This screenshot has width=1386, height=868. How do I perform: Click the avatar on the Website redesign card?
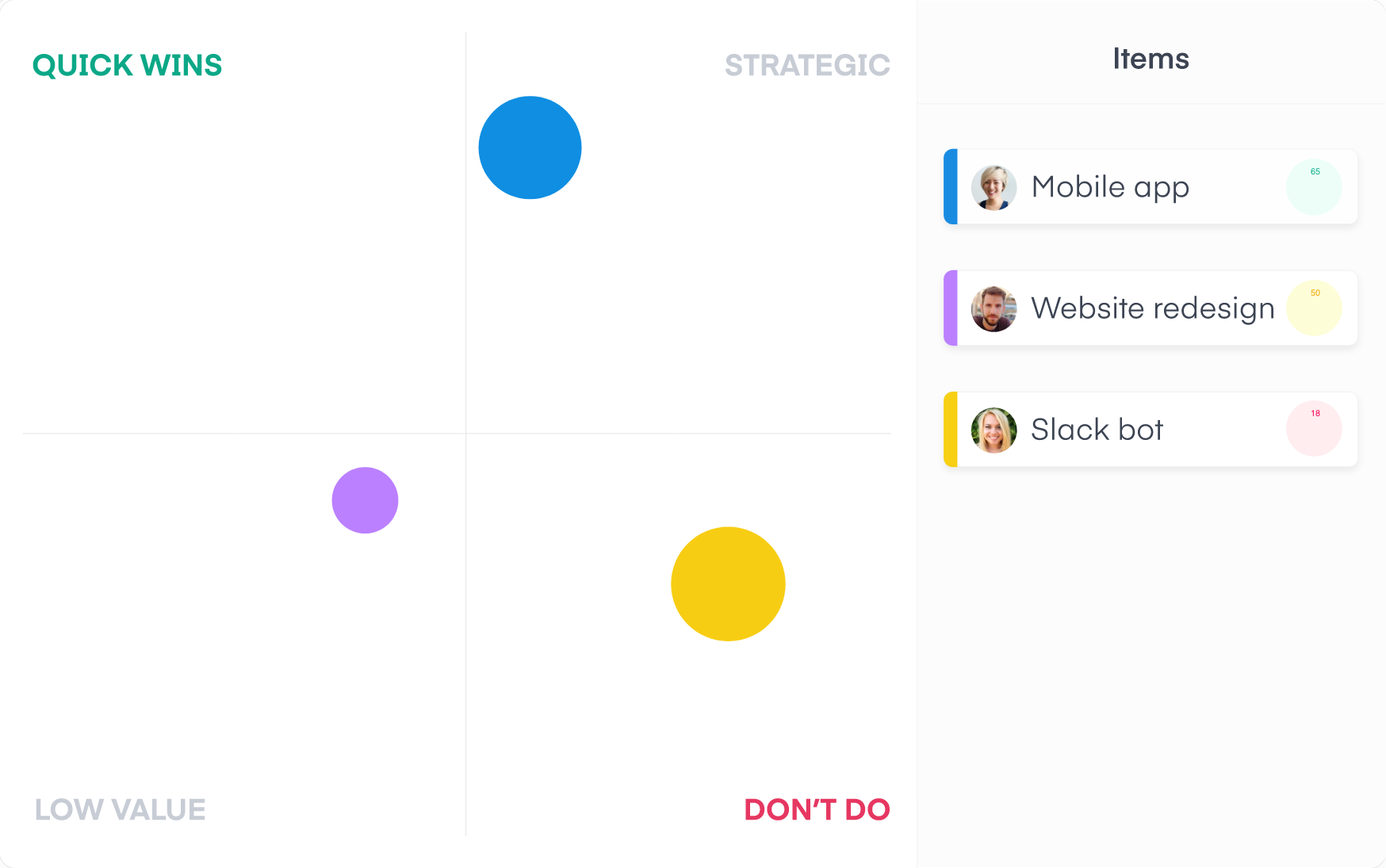coord(993,308)
